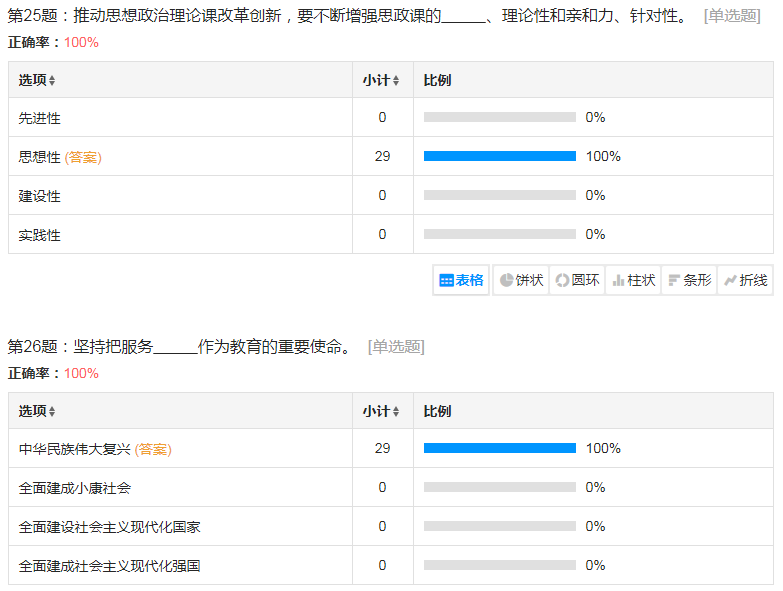Screen dimensions: 783x591
Task: Select the 饼状 pie chart icon
Action: [521, 280]
